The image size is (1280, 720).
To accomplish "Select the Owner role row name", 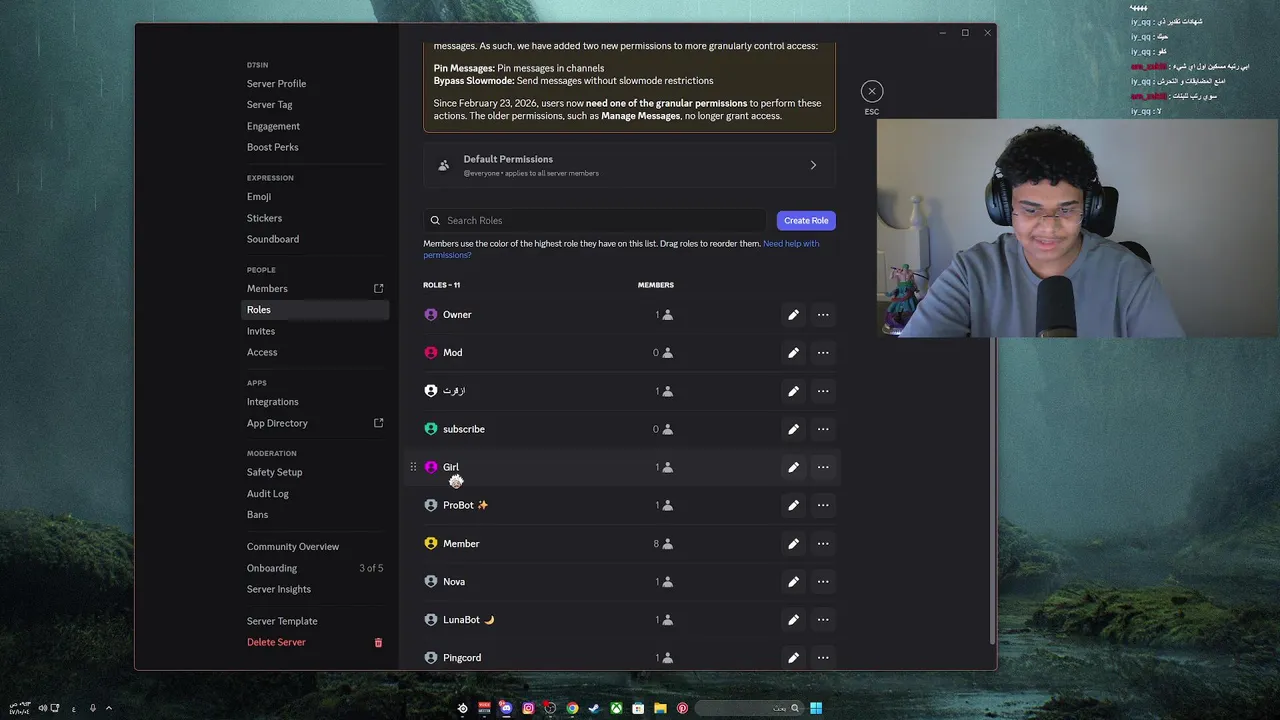I will coord(457,315).
